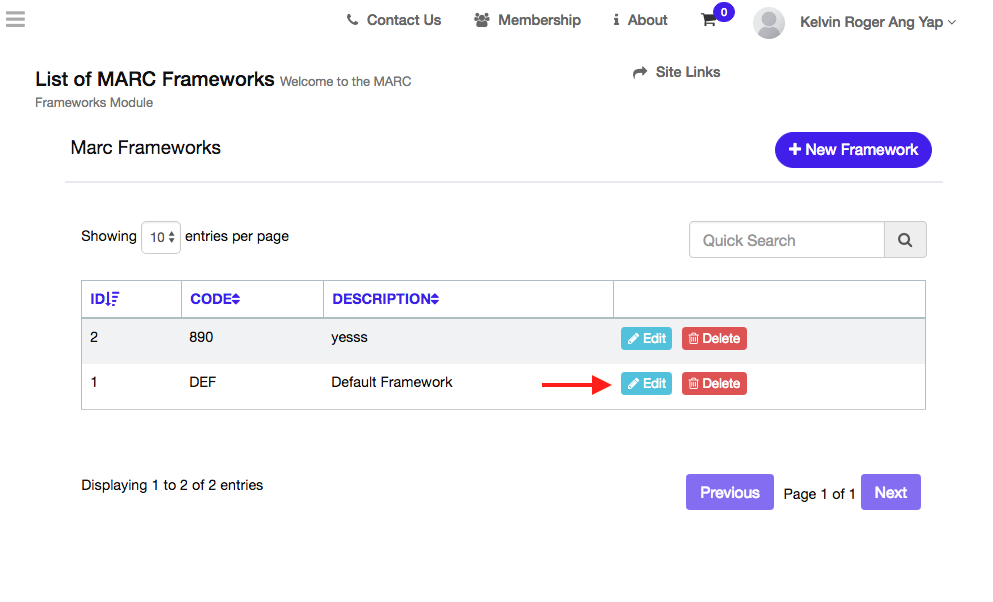Go to the Next page
The image size is (993, 602).
[x=890, y=492]
